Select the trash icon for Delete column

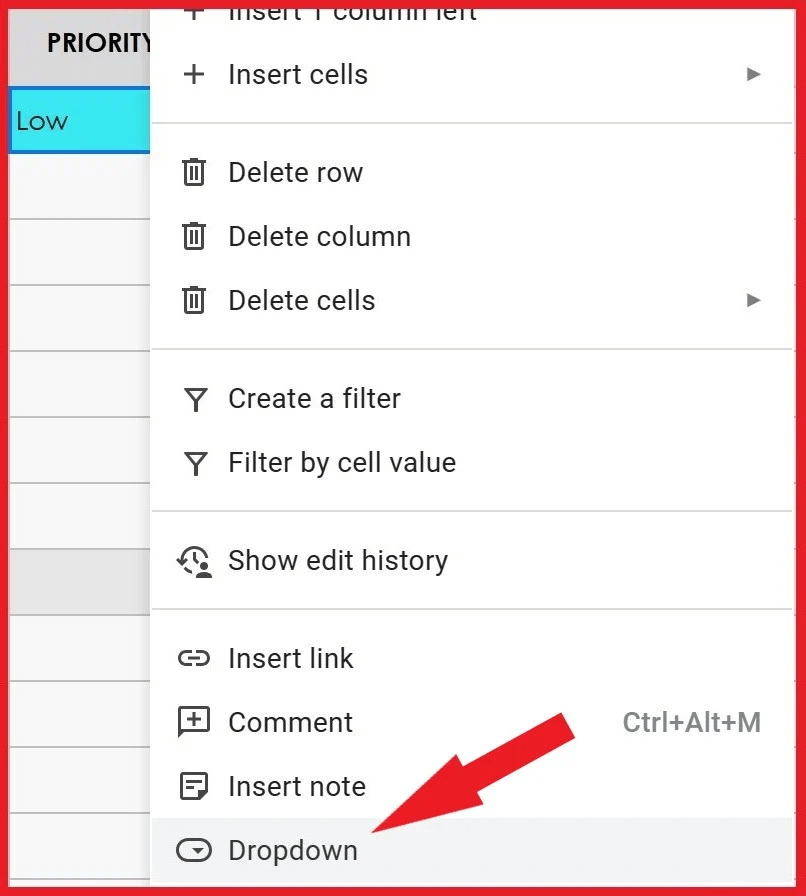[194, 237]
